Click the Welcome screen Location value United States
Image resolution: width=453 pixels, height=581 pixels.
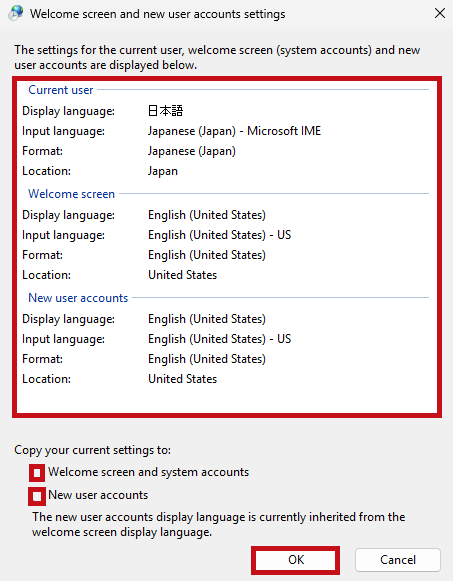click(x=183, y=275)
